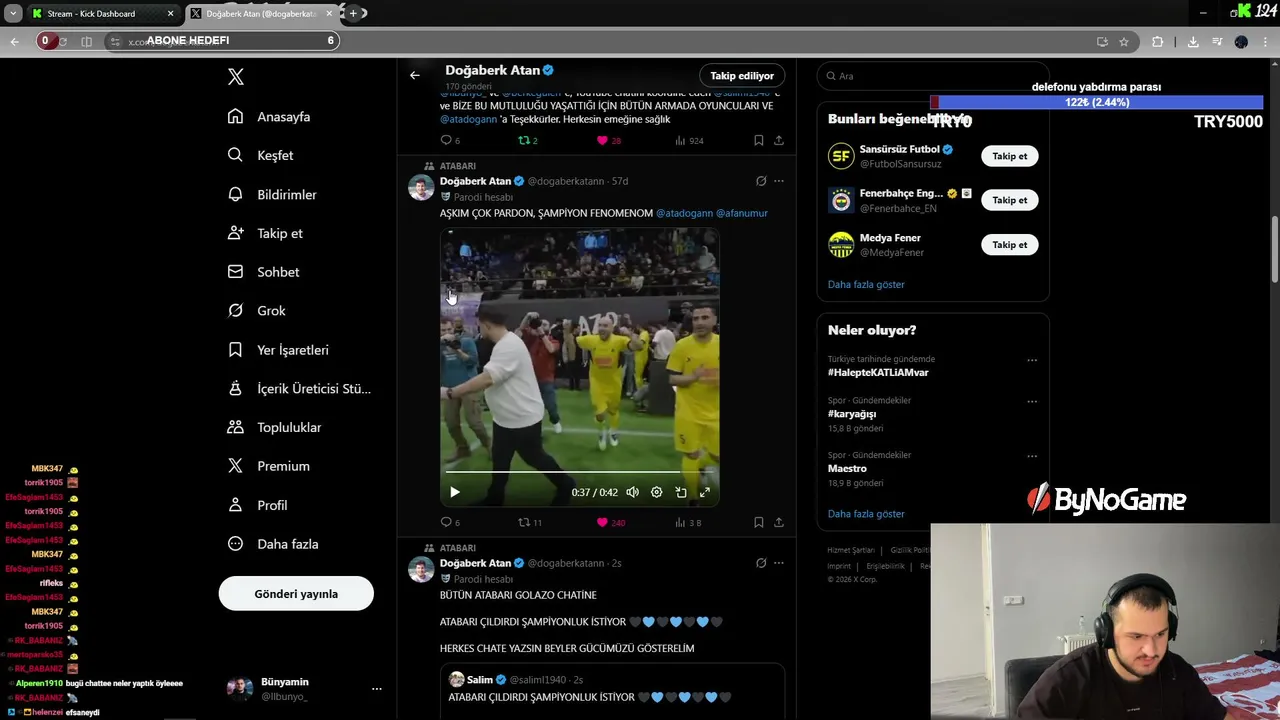Enter fullscreen on the video player
Image resolution: width=1280 pixels, height=720 pixels.
click(705, 492)
